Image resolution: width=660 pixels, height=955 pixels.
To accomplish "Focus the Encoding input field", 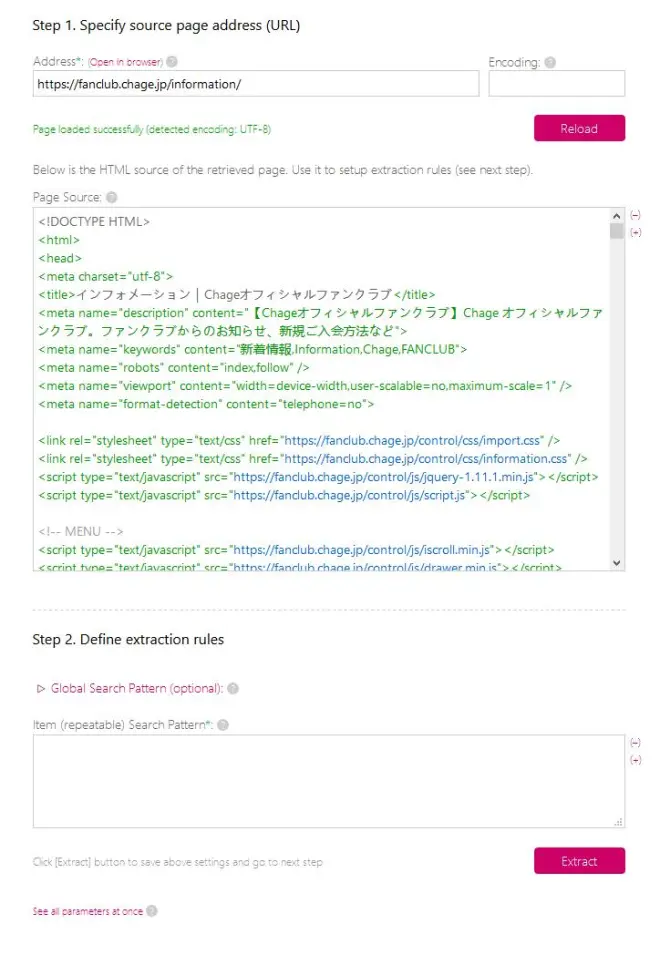I will tap(556, 83).
